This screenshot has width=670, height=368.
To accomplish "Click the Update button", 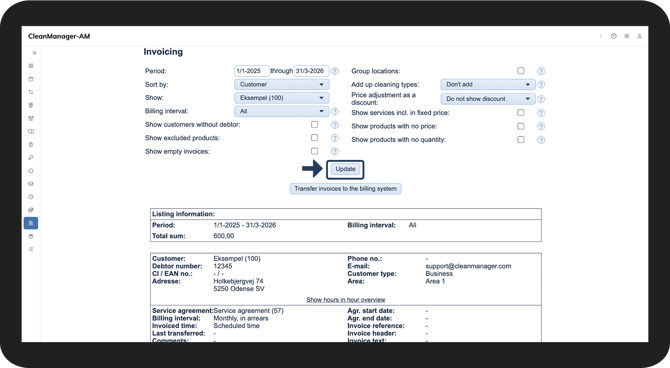I will click(345, 169).
